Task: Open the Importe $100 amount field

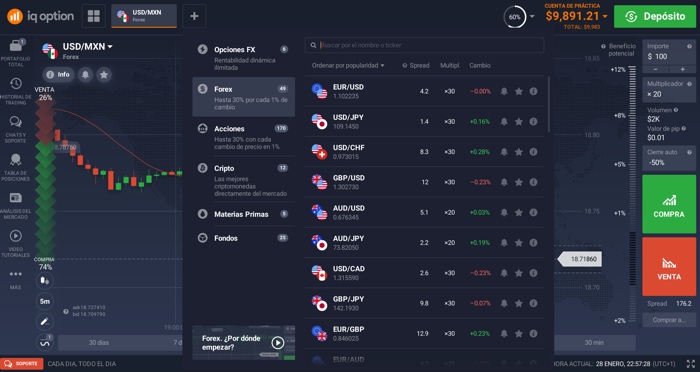Action: [669, 52]
